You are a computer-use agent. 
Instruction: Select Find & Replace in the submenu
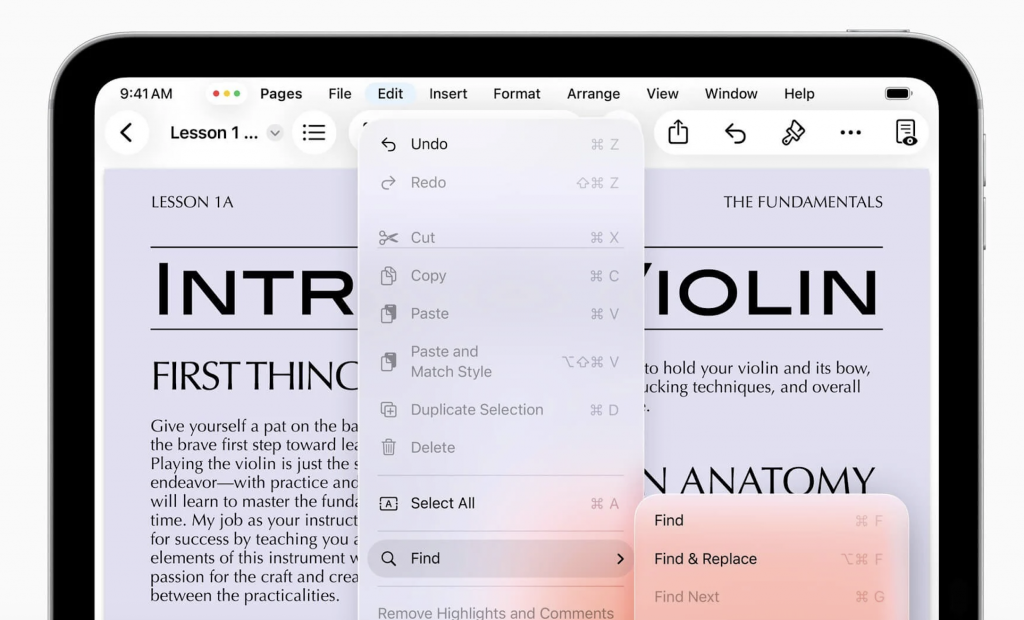(x=705, y=559)
